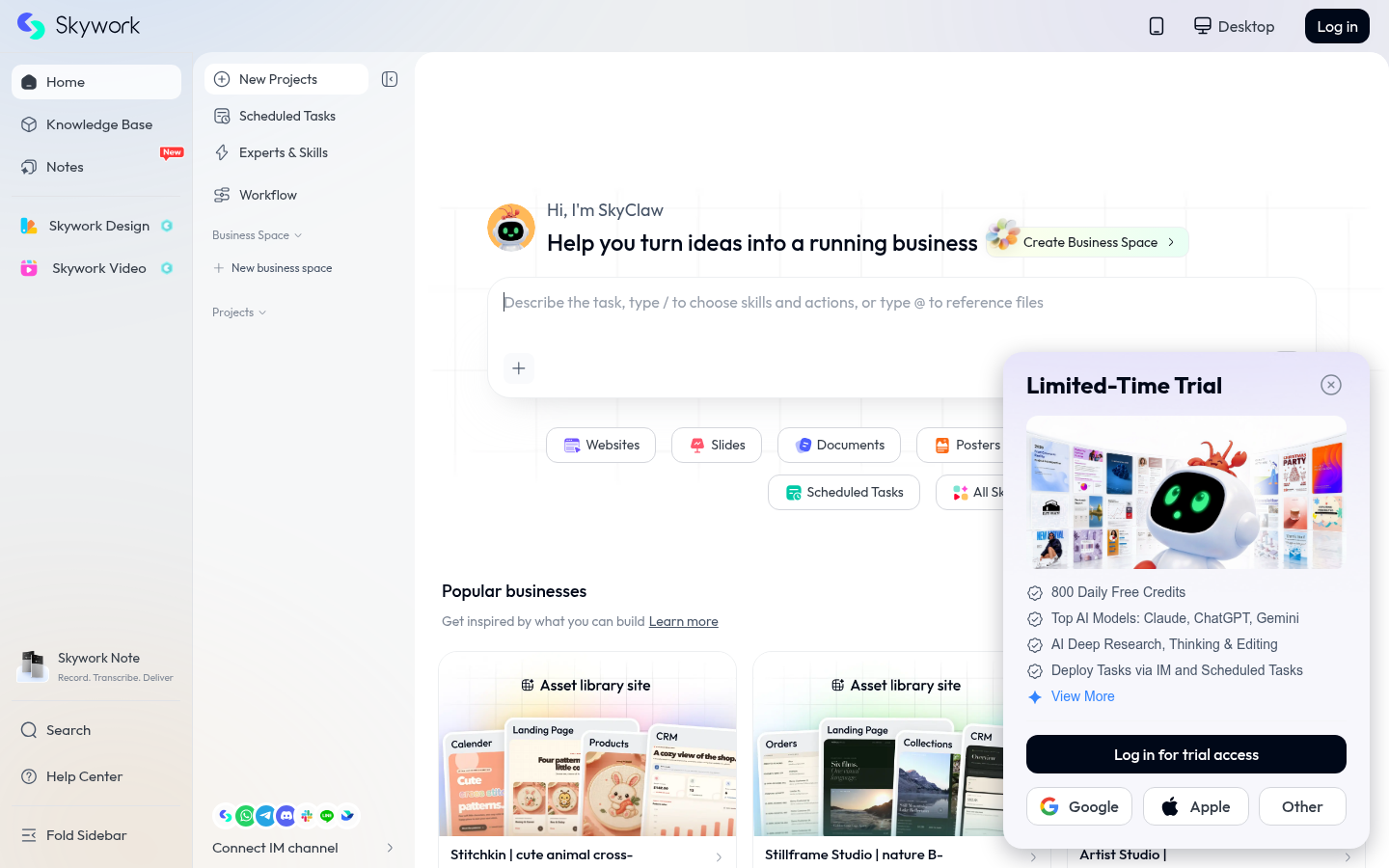Click Log in for trial access
Screen dimensions: 1389x868
coord(1186,754)
